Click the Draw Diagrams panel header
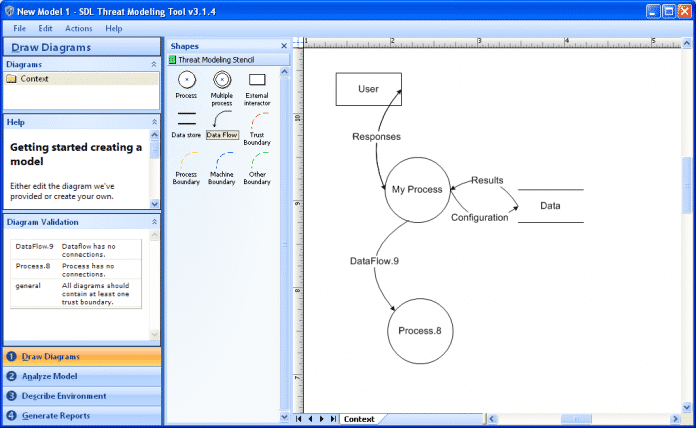Viewport: 696px width, 428px height. coord(82,47)
